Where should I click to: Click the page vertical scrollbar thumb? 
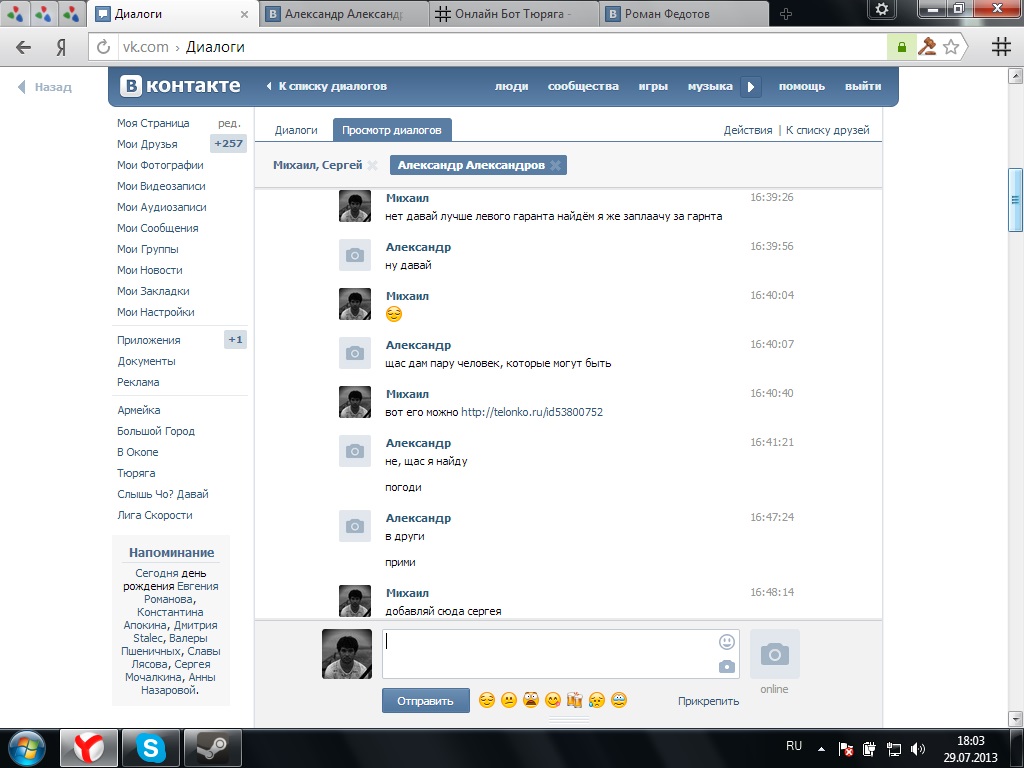(x=1015, y=200)
